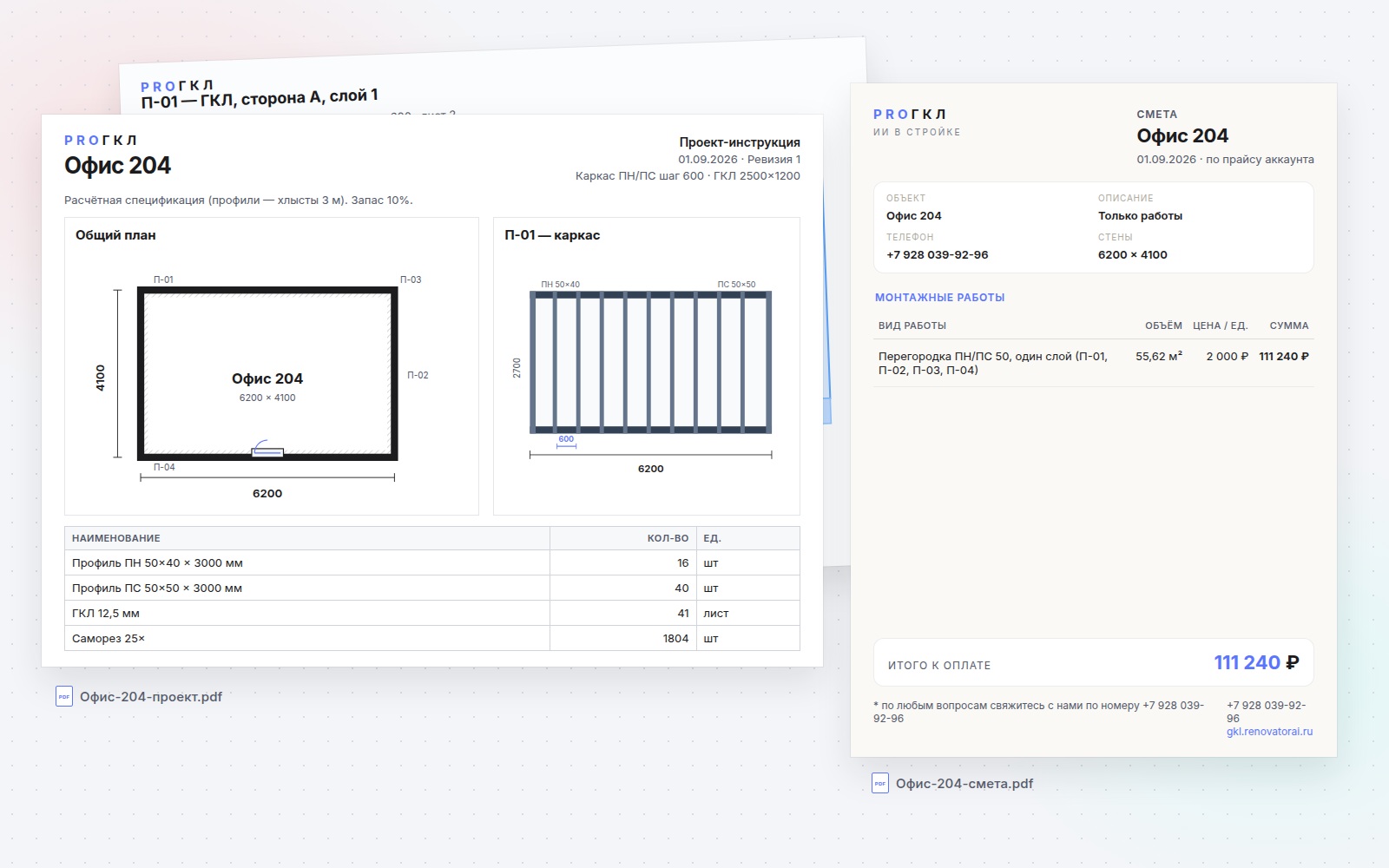
Task: Select the 'Саморез 25×' row name
Action: click(x=109, y=639)
